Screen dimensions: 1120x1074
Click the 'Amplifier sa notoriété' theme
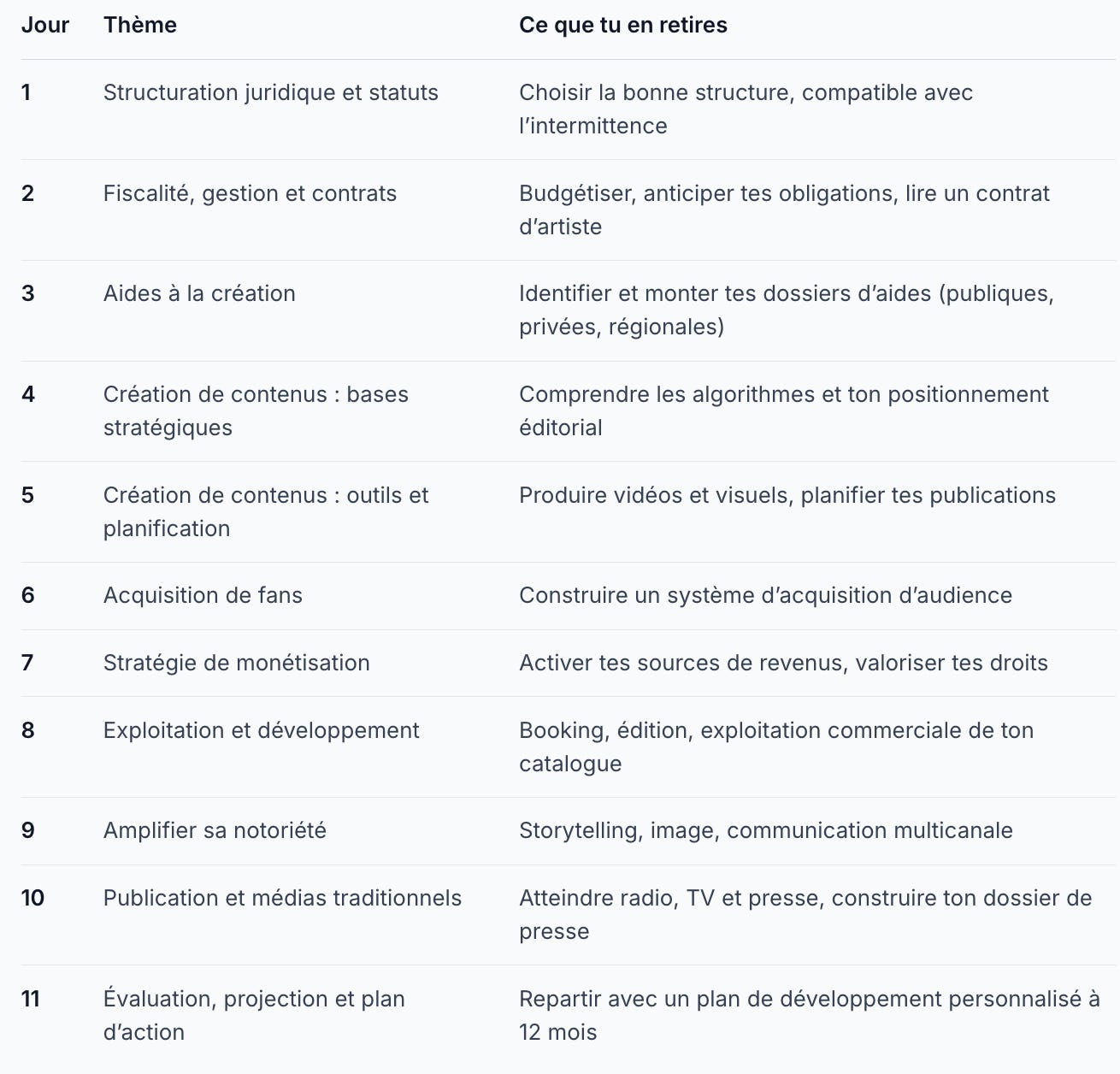point(215,830)
